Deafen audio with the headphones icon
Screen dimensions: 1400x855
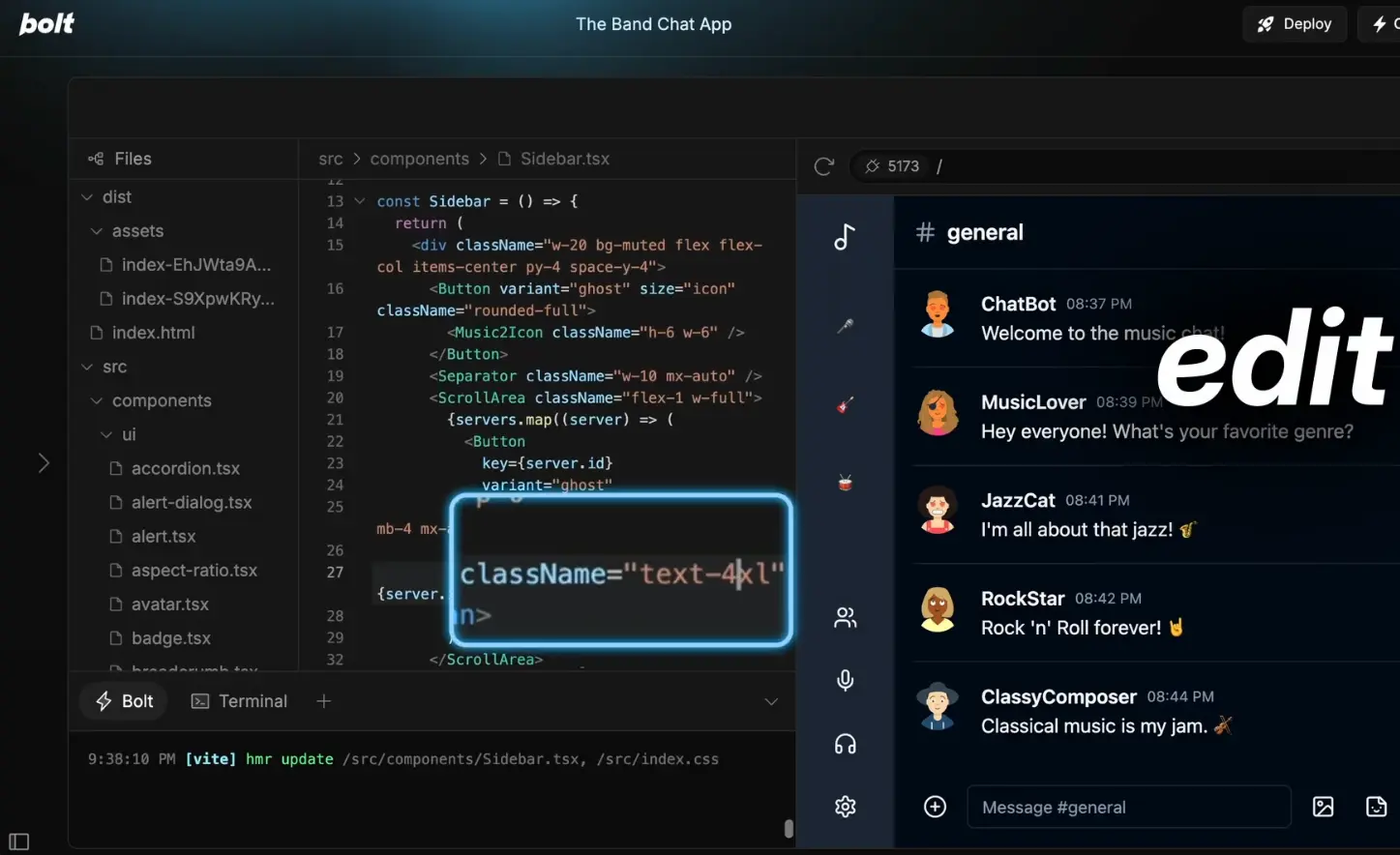click(x=845, y=743)
